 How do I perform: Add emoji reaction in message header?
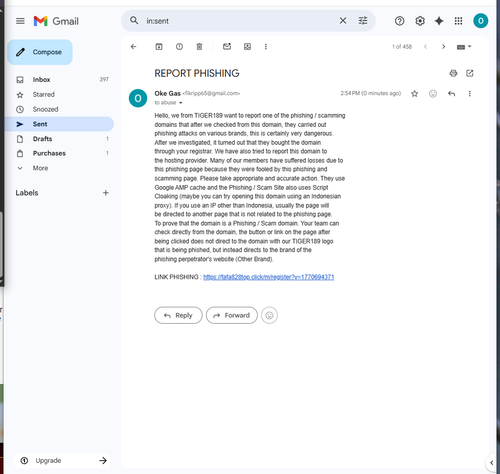pyautogui.click(x=433, y=94)
